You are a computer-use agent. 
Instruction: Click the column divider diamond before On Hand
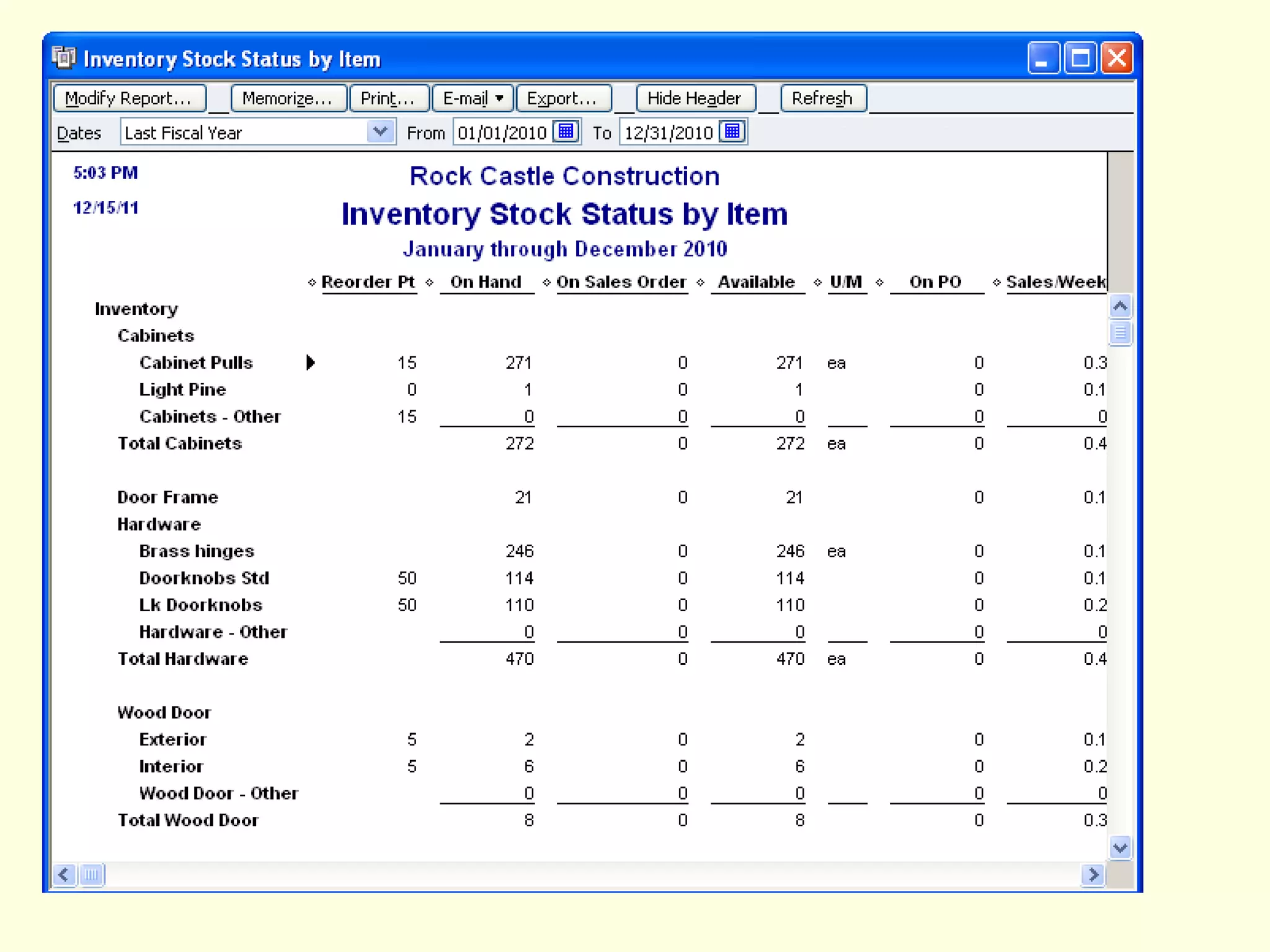429,283
